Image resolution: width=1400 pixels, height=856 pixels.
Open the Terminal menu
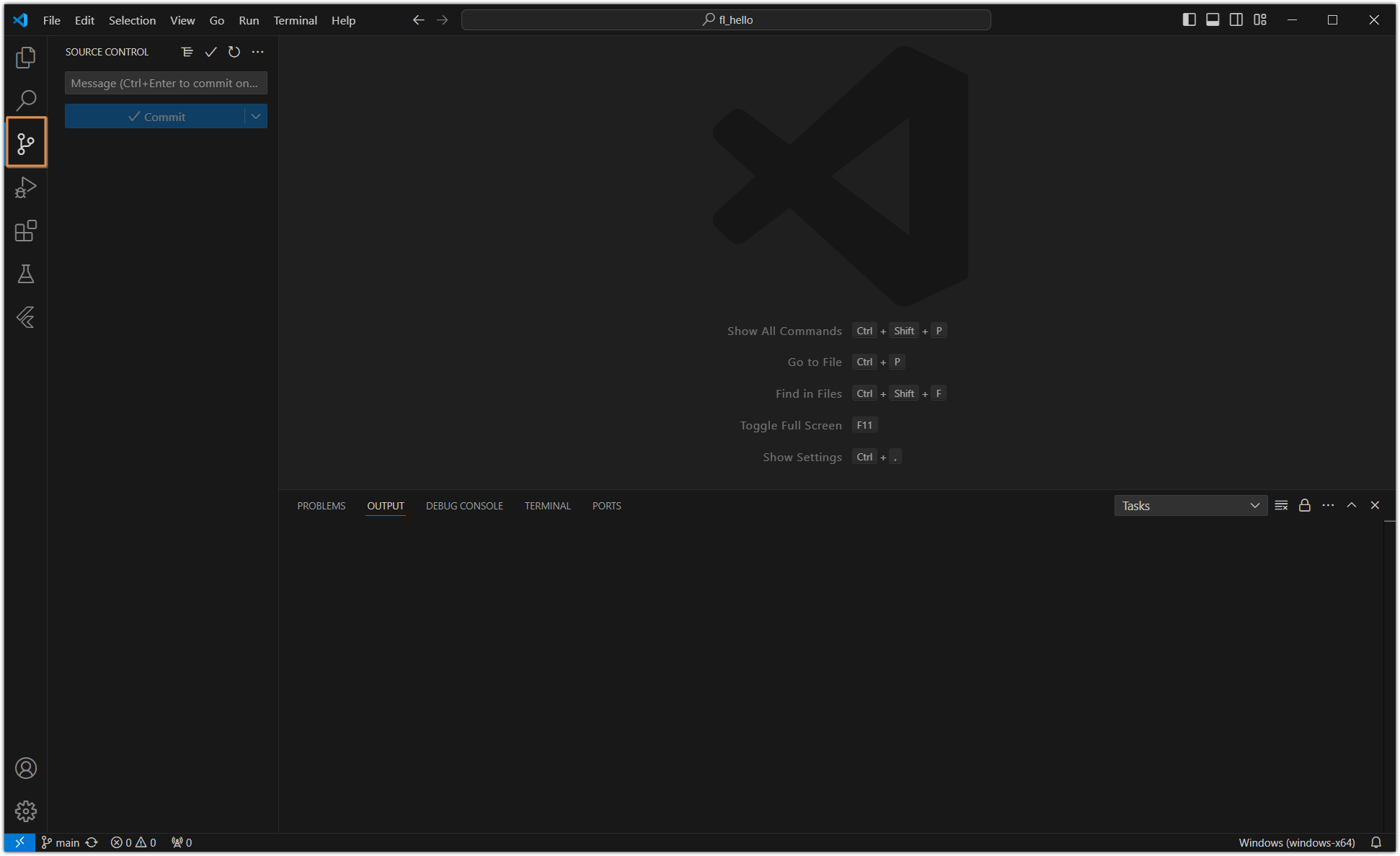[x=295, y=20]
